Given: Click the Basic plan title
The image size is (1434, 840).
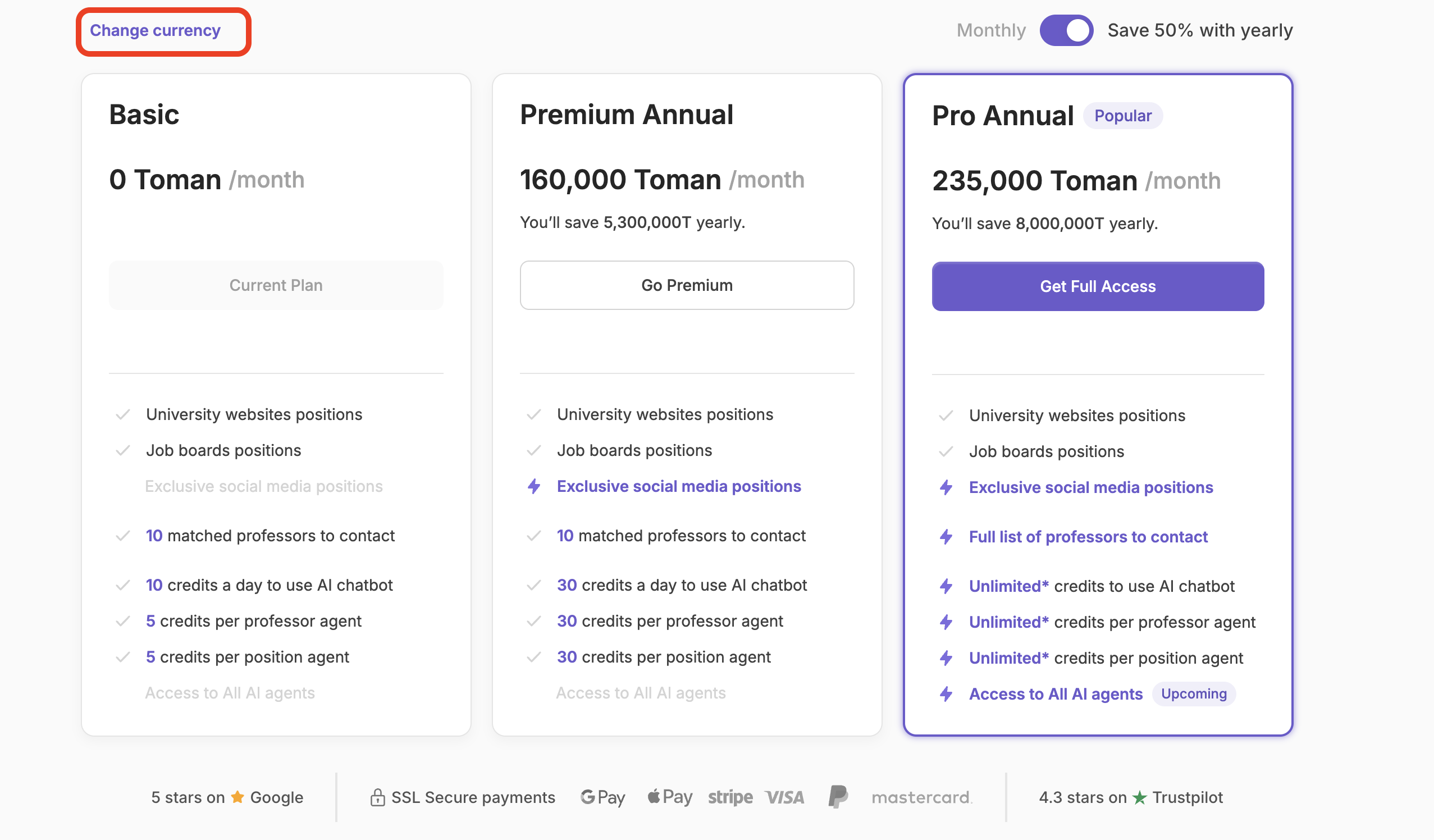Looking at the screenshot, I should (x=144, y=115).
